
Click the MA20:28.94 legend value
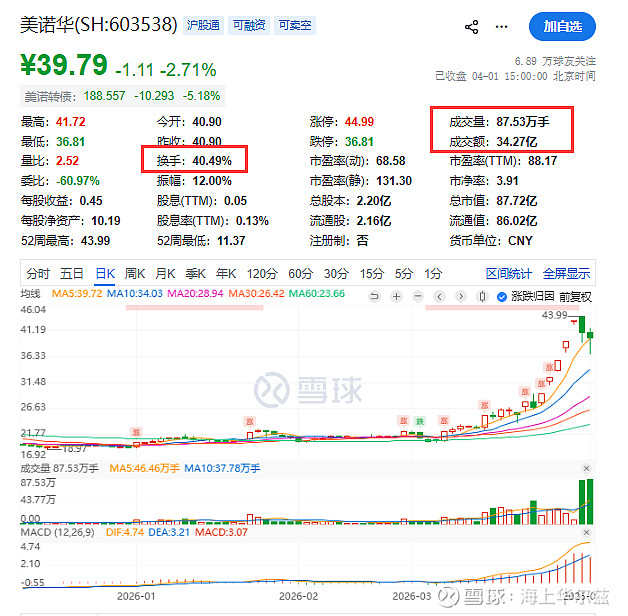click(195, 294)
